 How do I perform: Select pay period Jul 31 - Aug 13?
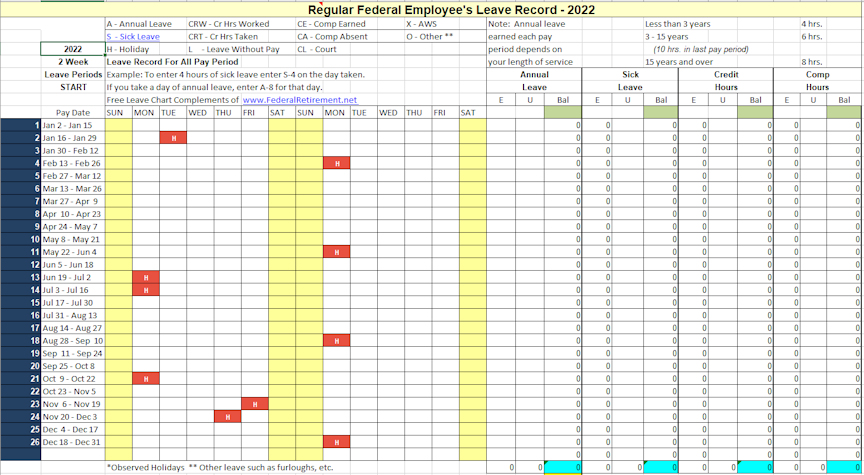(x=73, y=315)
